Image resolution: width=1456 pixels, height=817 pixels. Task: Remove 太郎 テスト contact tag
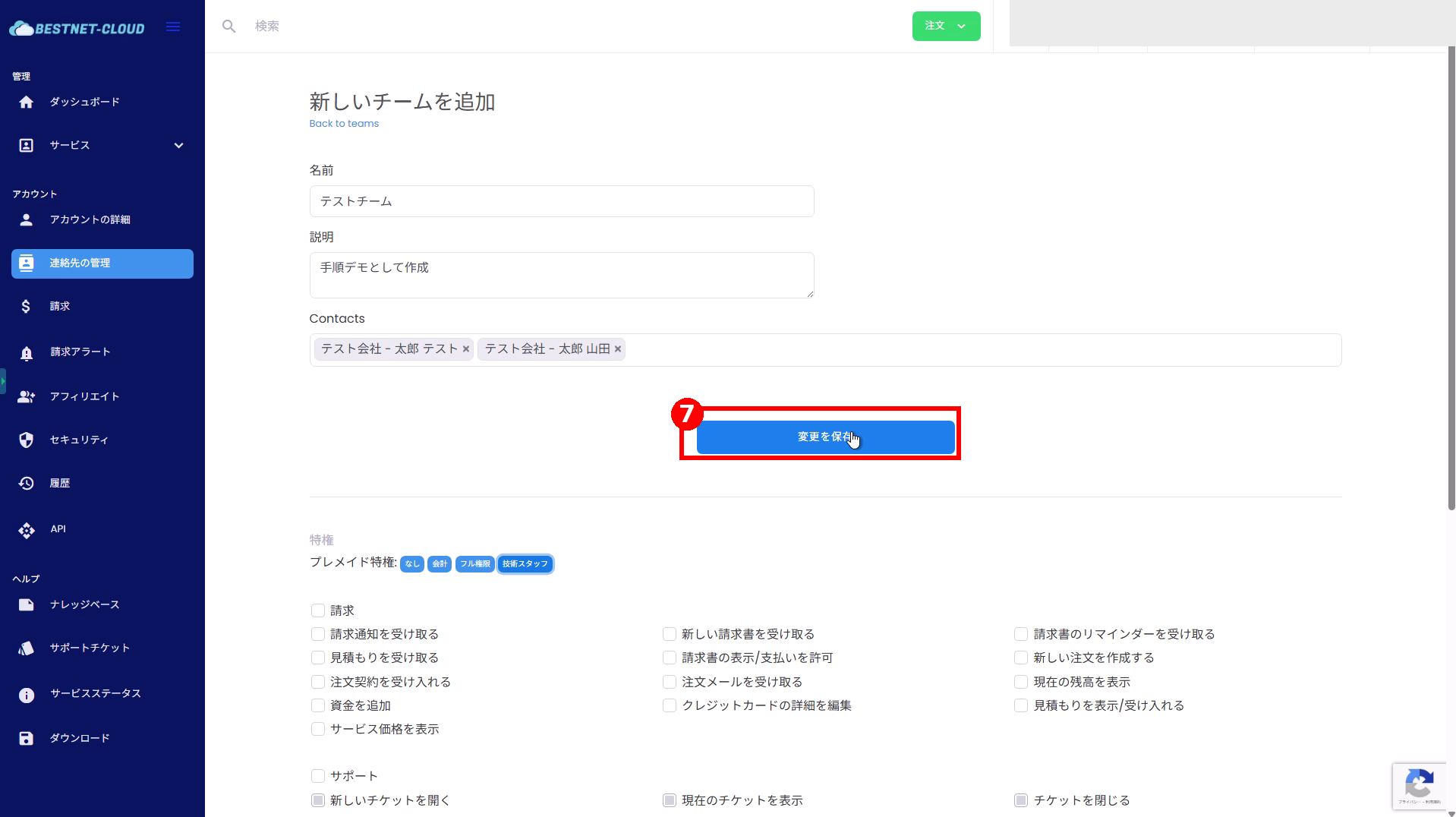coord(466,349)
